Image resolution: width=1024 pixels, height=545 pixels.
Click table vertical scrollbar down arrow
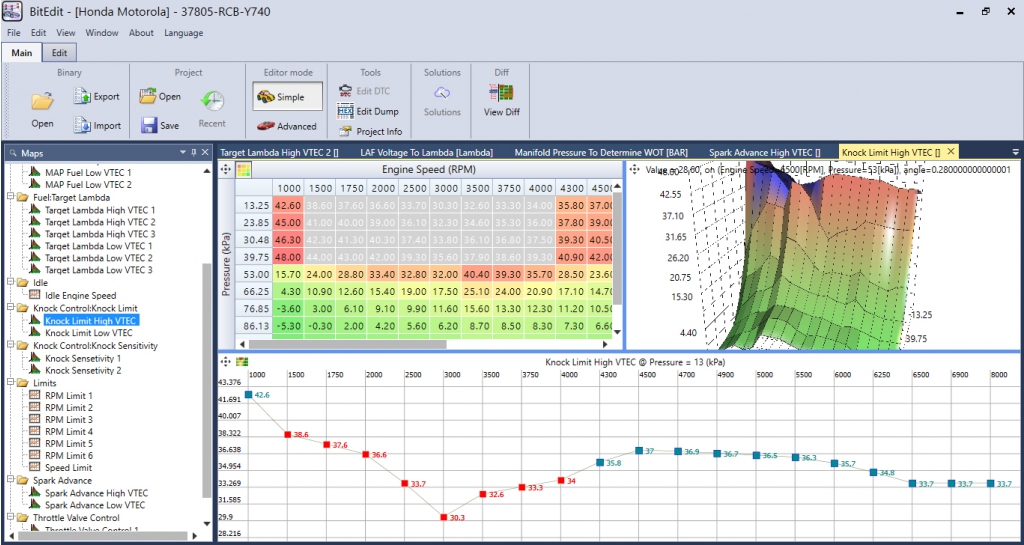click(617, 332)
